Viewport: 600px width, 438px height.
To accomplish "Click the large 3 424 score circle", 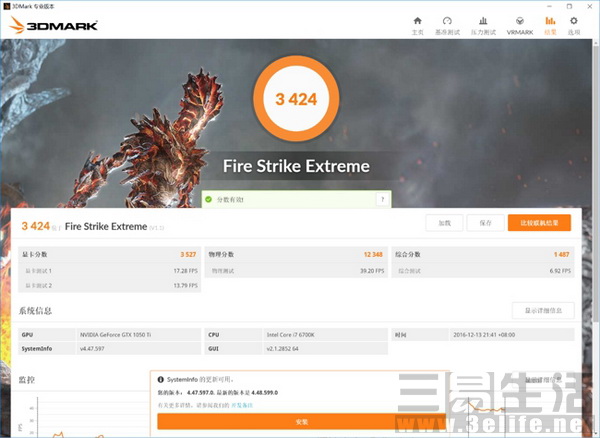I will (x=296, y=99).
